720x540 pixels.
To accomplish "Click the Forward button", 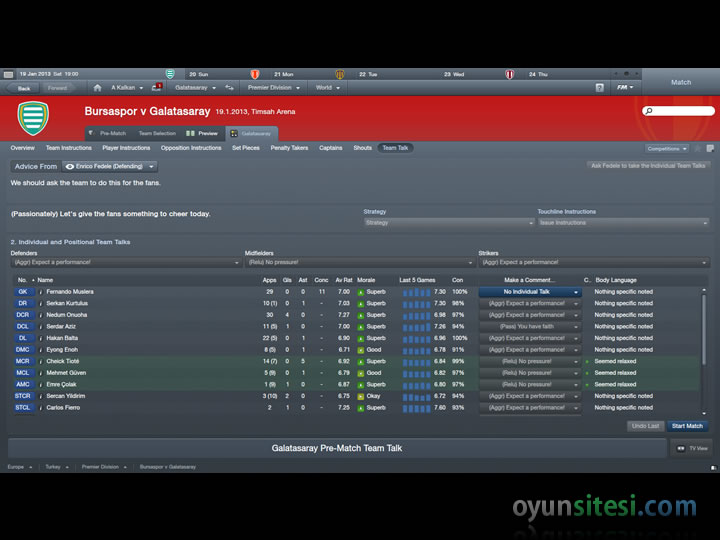I will click(x=57, y=88).
